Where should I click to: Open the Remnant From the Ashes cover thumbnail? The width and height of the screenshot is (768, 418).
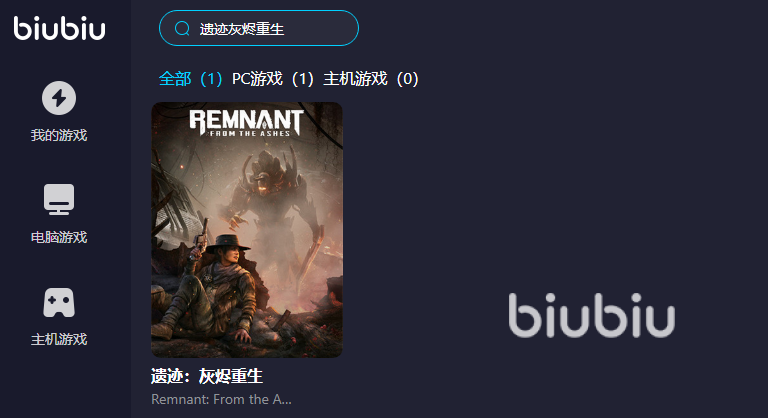click(247, 230)
